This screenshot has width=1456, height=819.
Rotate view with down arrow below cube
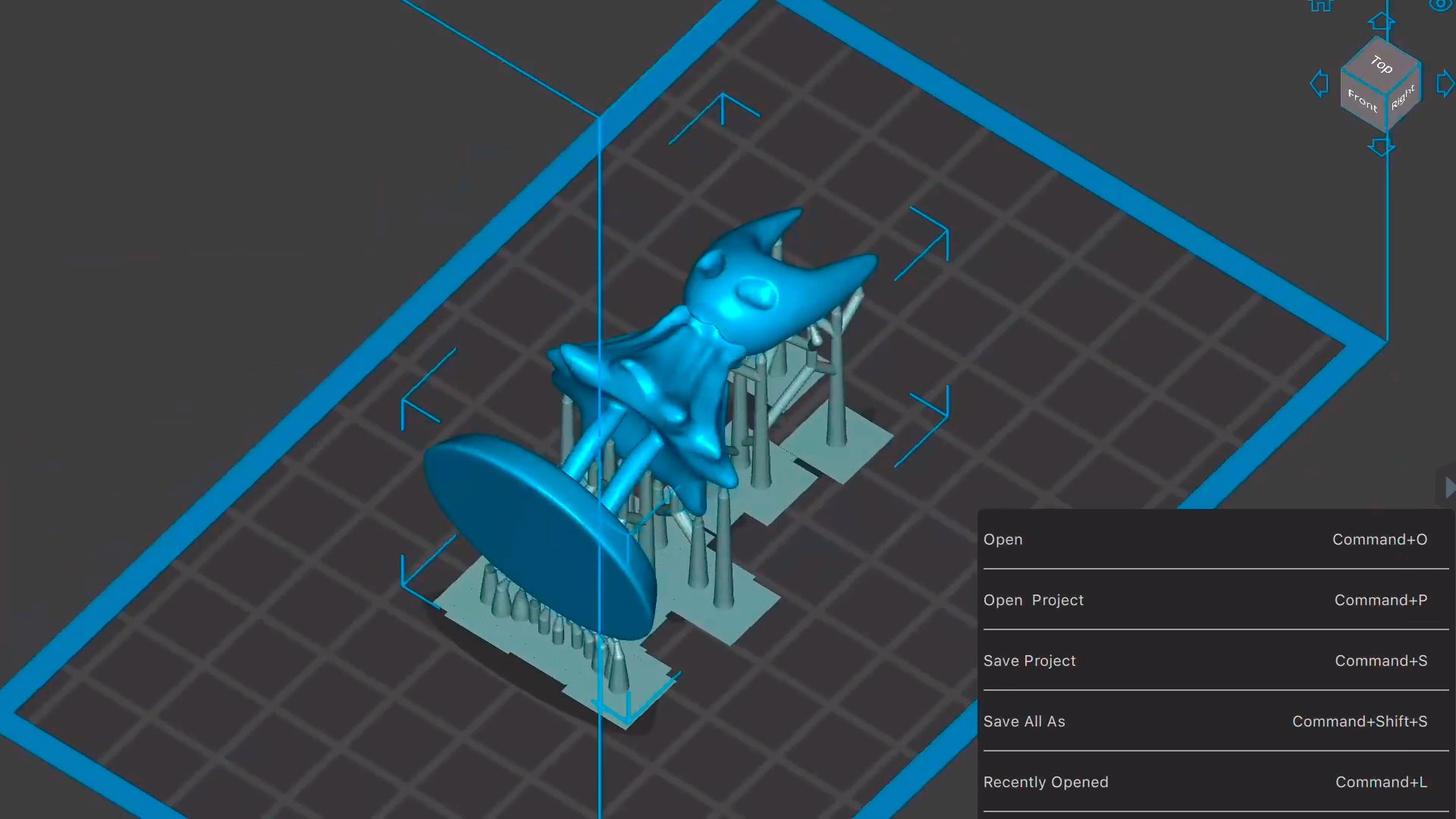click(1381, 147)
